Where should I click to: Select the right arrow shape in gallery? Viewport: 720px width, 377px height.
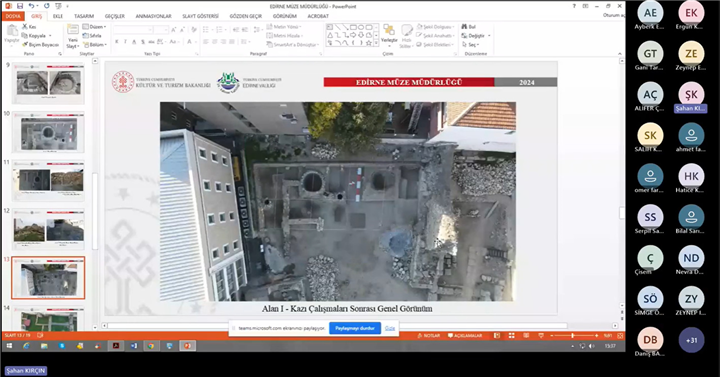(353, 35)
